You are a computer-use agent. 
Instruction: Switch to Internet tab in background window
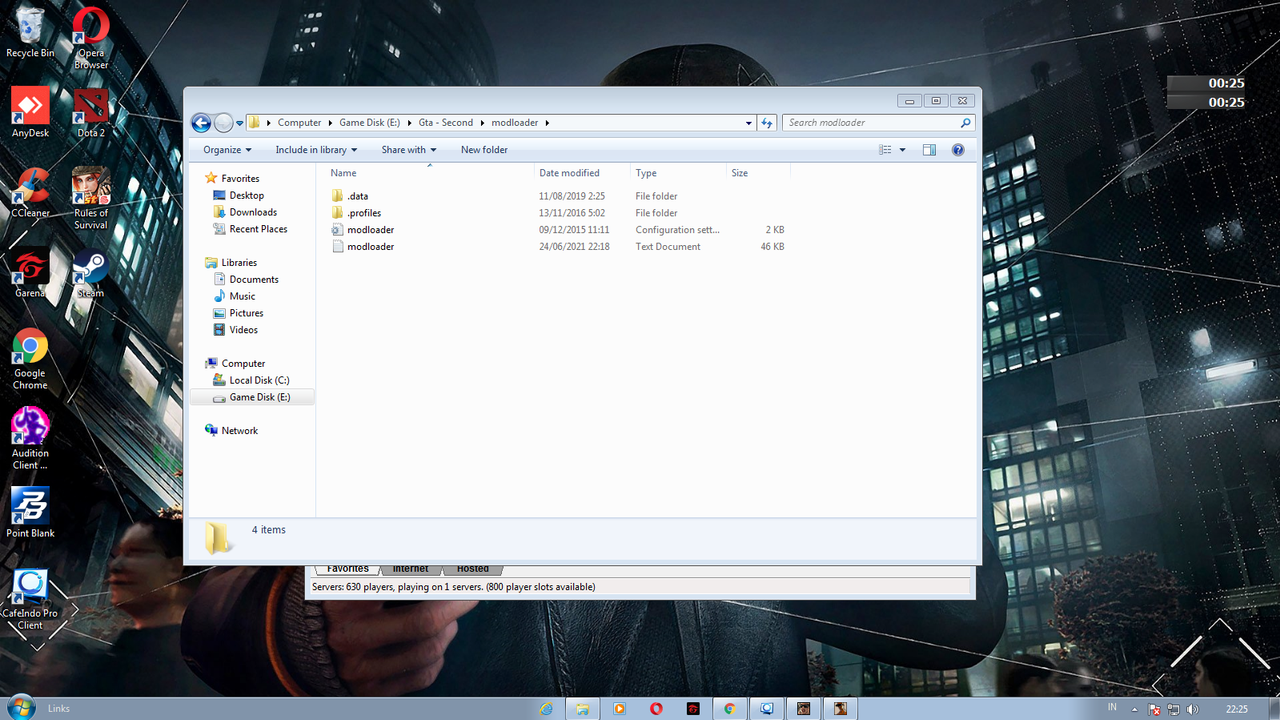point(410,570)
